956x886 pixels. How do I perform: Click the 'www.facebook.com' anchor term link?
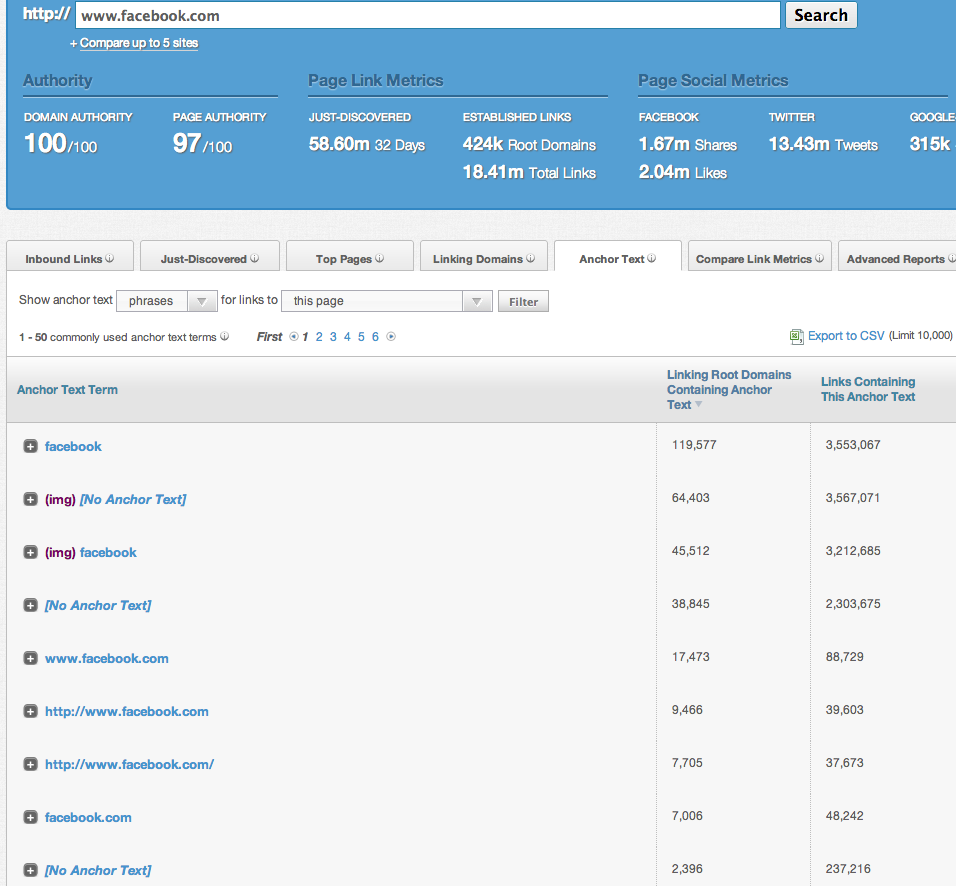coord(107,659)
